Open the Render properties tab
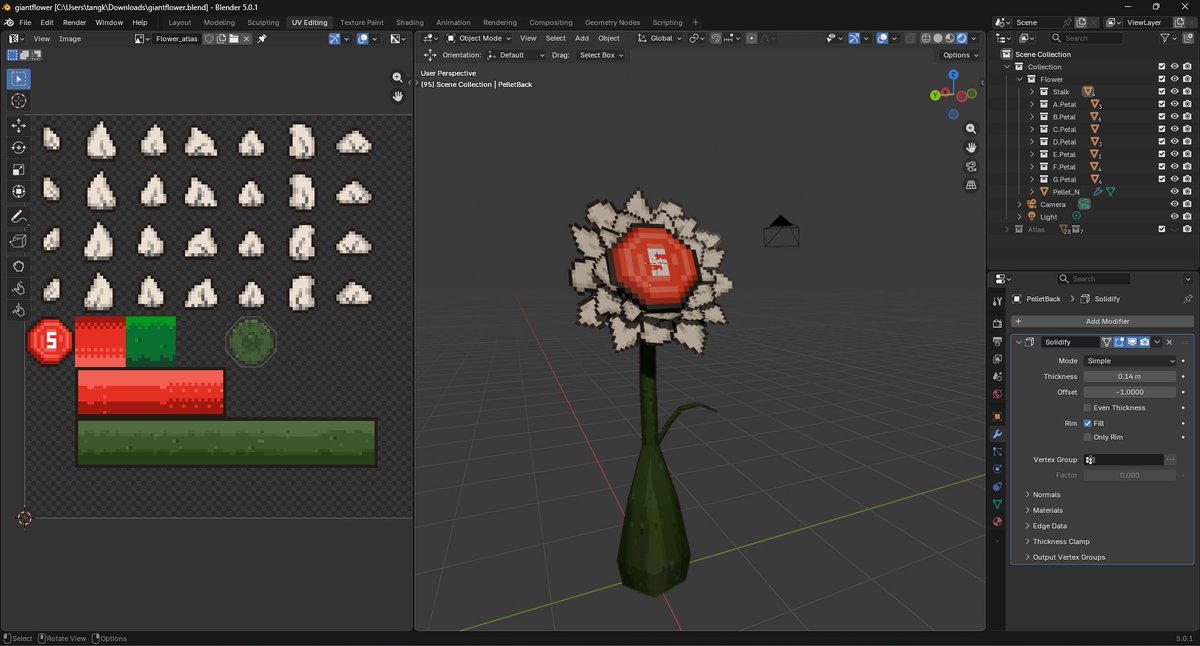Viewport: 1200px width, 646px height. click(x=997, y=324)
